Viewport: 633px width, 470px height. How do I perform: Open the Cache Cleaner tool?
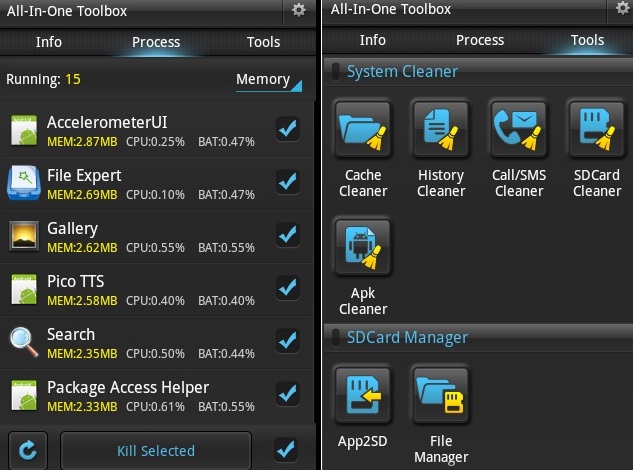point(363,129)
